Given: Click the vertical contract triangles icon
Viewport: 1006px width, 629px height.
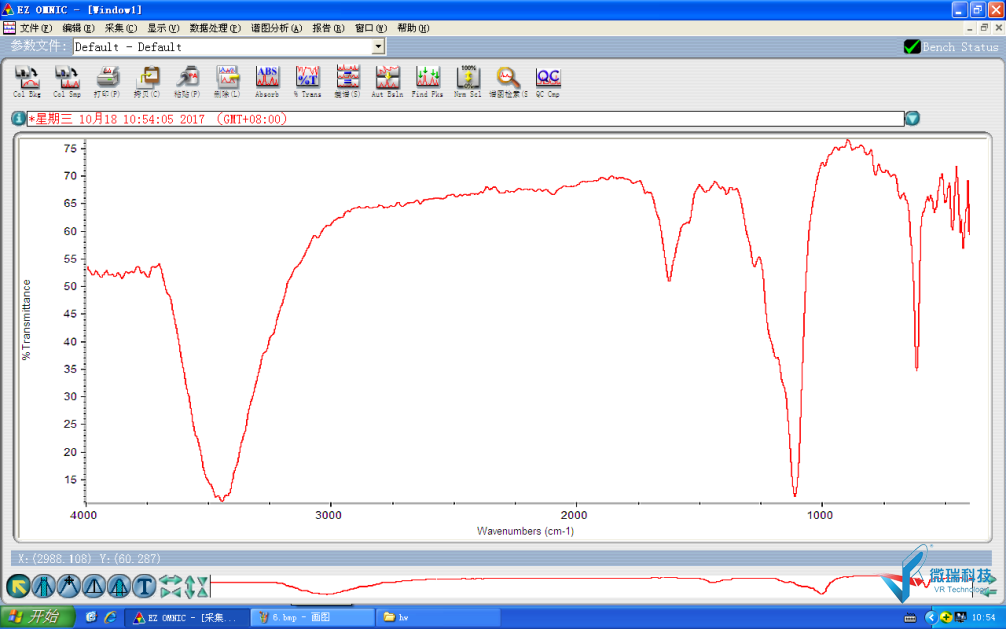Looking at the screenshot, I should click(203, 586).
